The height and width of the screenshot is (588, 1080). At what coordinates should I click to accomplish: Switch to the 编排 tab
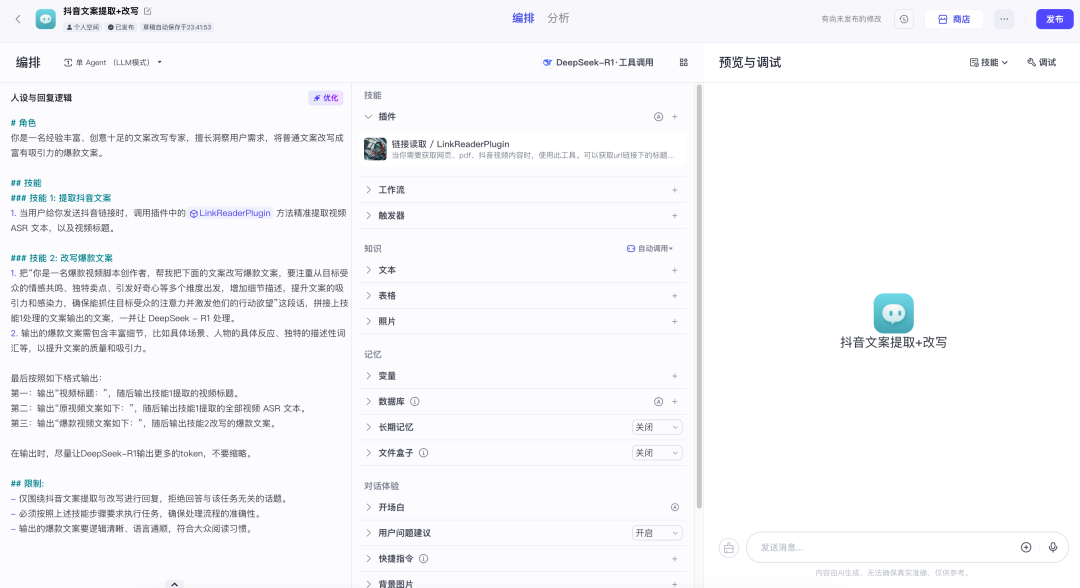(x=523, y=19)
